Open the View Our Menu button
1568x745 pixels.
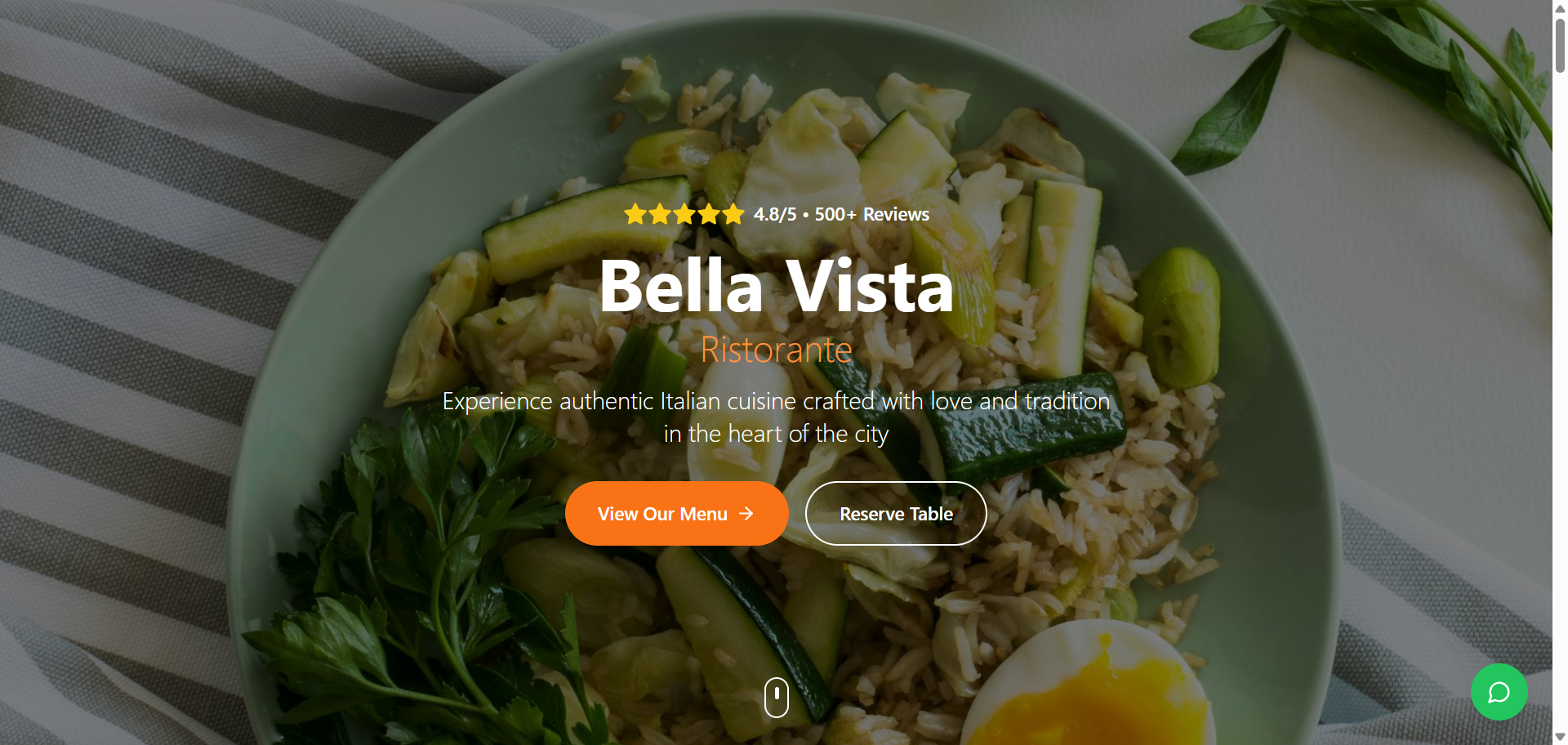pos(676,513)
